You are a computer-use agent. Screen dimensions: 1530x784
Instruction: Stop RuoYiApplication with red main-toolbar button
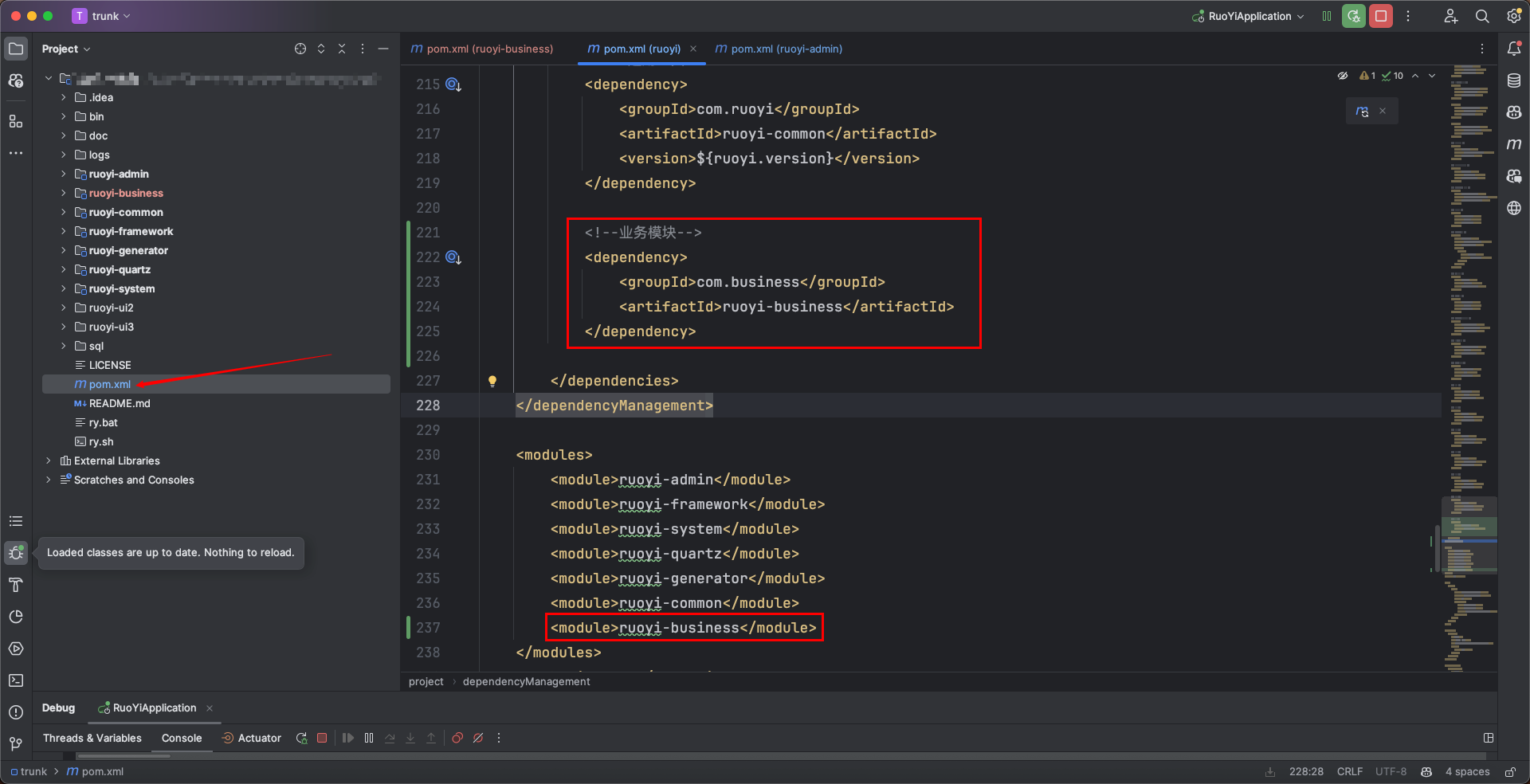(1381, 16)
